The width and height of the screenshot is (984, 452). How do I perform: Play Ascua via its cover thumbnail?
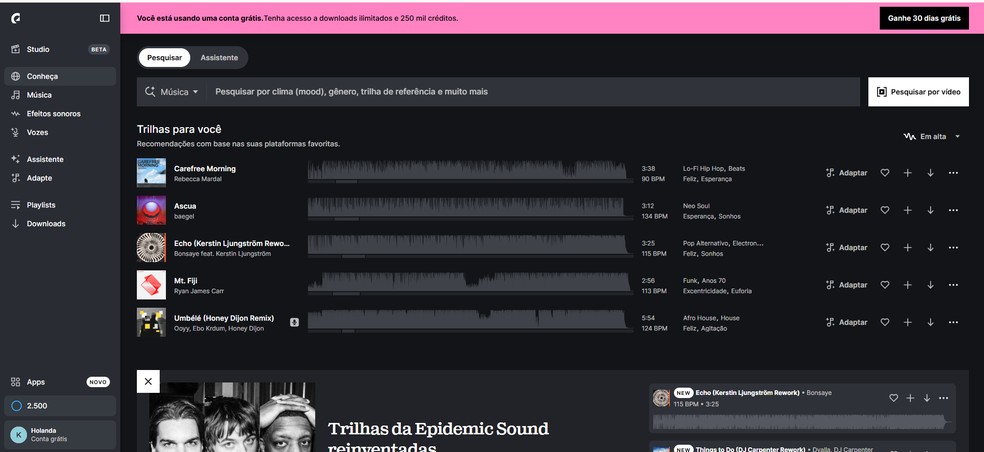point(151,210)
